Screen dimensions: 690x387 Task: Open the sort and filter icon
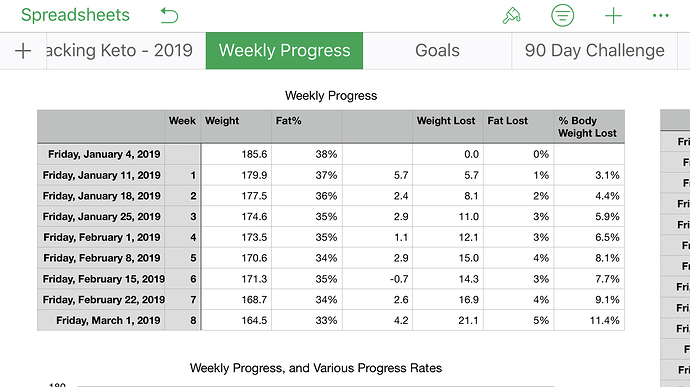point(562,15)
